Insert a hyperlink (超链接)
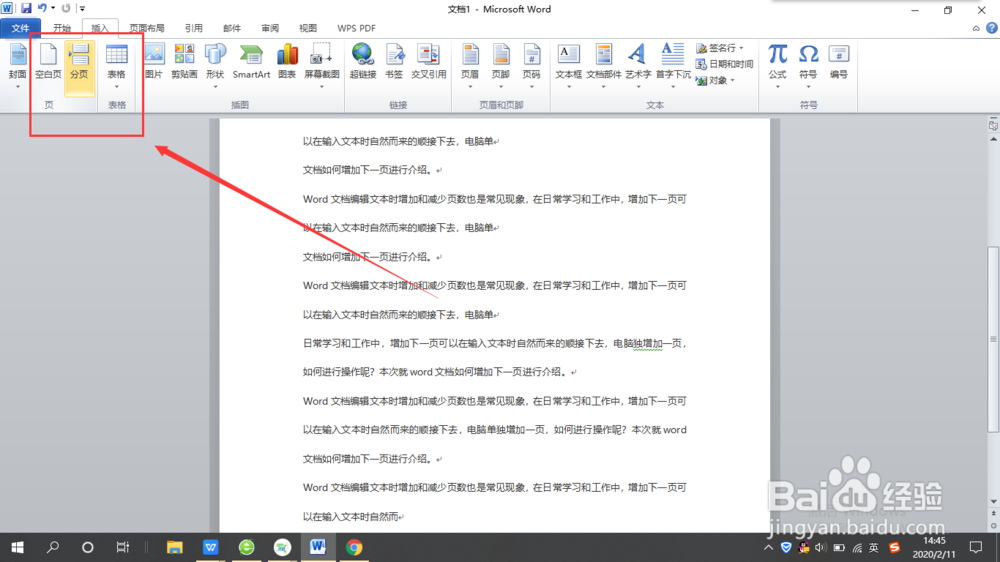 tap(363, 62)
